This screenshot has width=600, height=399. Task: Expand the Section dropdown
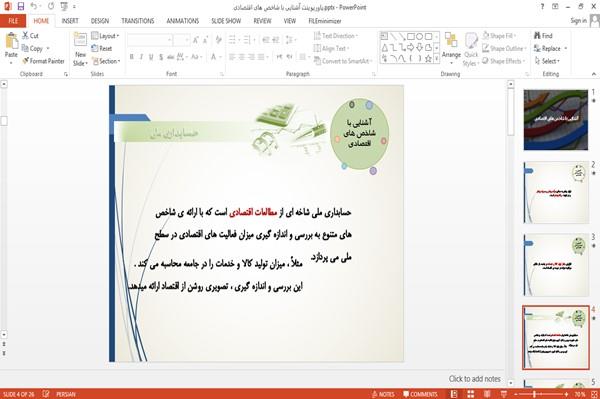106,61
